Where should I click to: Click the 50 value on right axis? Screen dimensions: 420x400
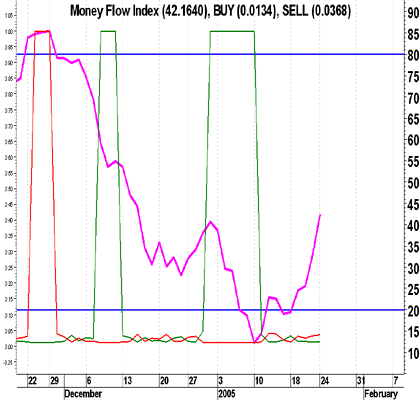click(413, 183)
